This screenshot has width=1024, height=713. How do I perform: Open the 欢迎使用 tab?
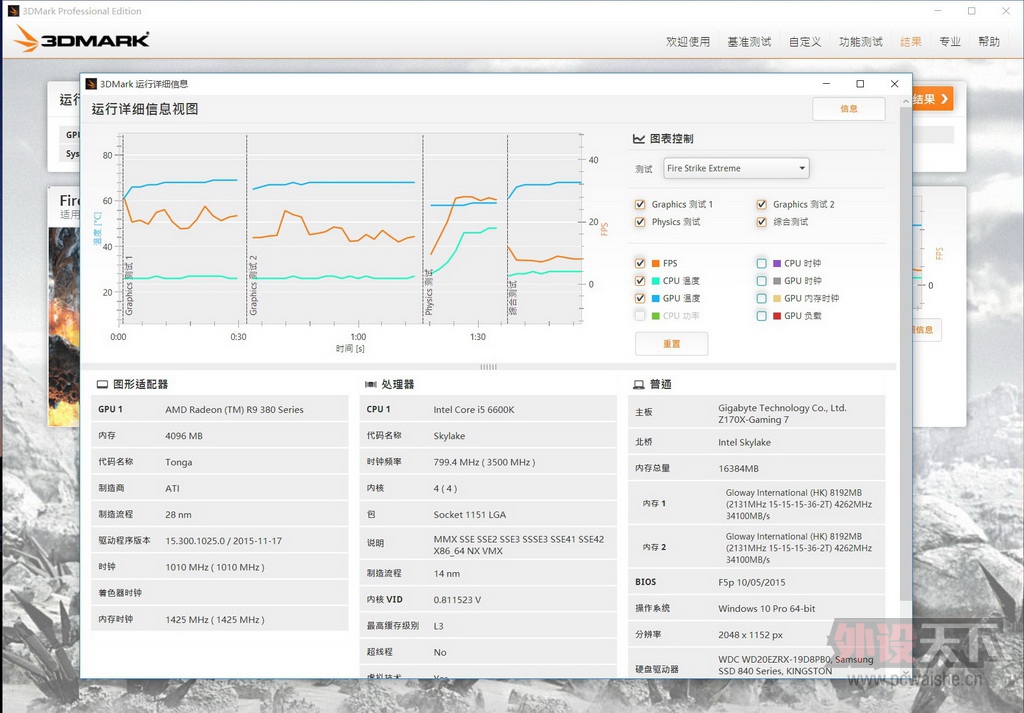(688, 42)
